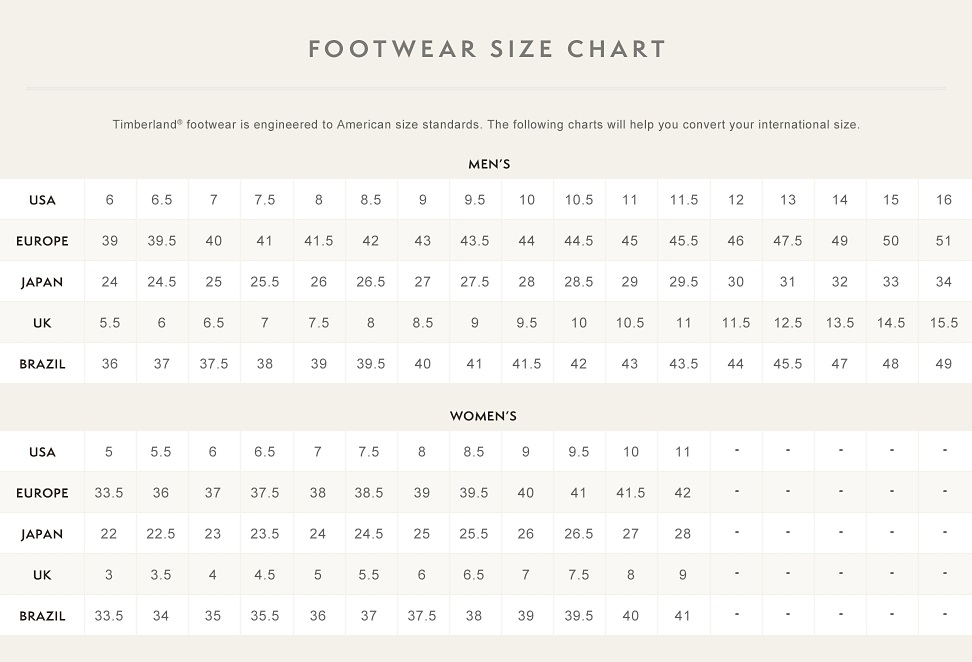Viewport: 972px width, 662px height.
Task: Click the Brazil row label in Men's table
Action: pyautogui.click(x=42, y=364)
